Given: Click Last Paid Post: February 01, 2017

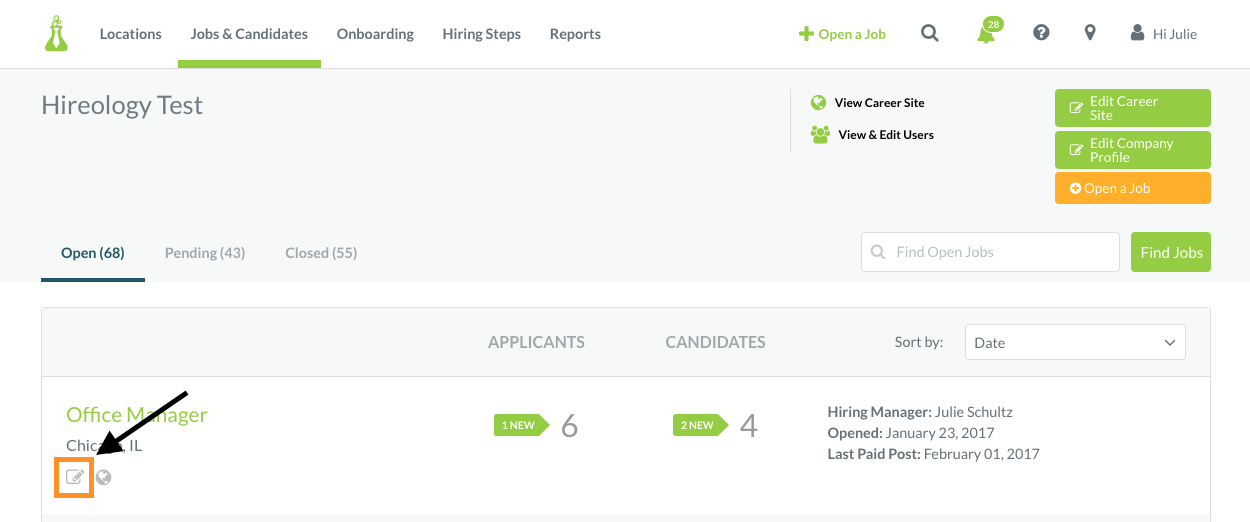Looking at the screenshot, I should [934, 454].
